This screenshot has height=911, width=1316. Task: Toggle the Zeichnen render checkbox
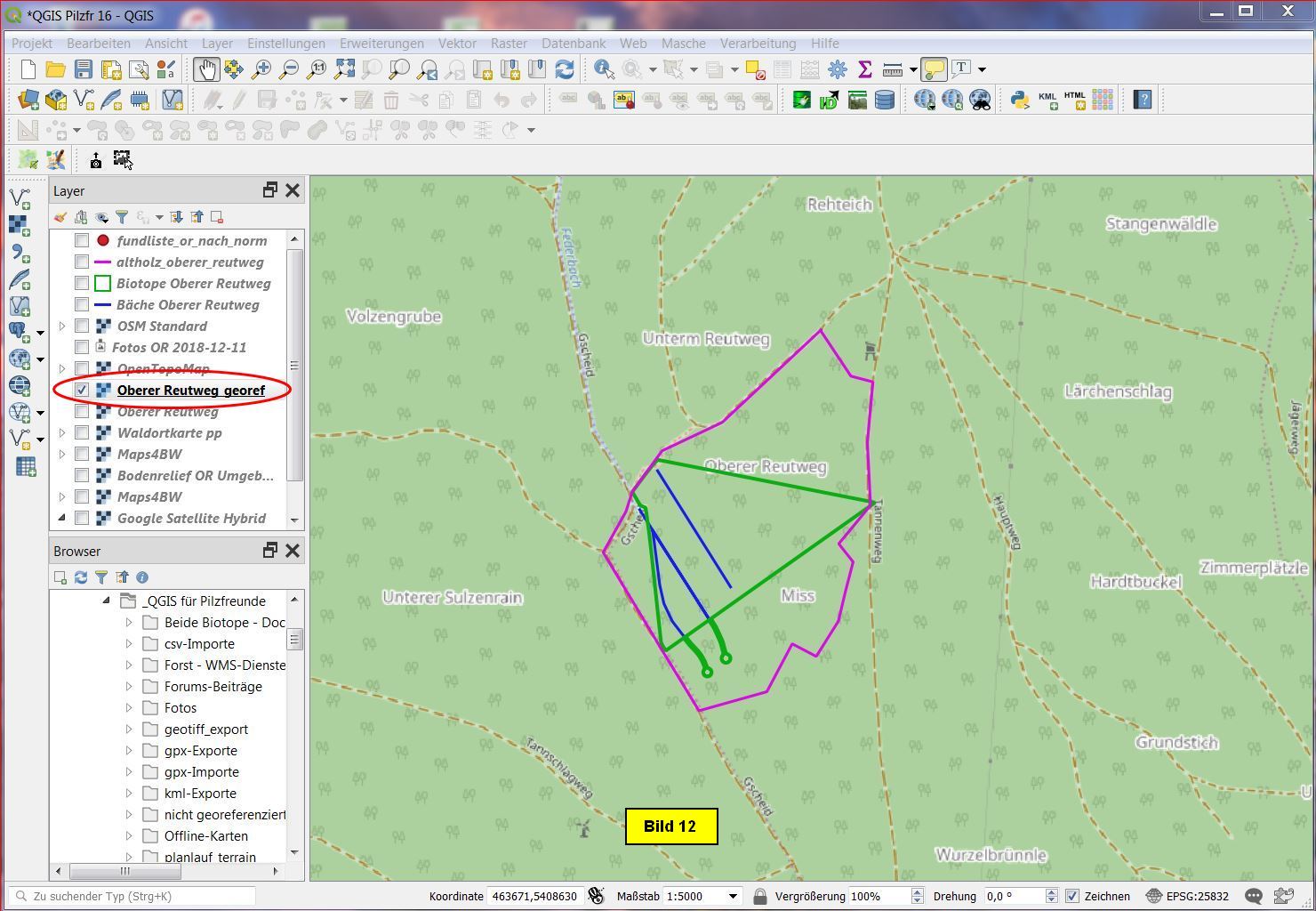1072,896
